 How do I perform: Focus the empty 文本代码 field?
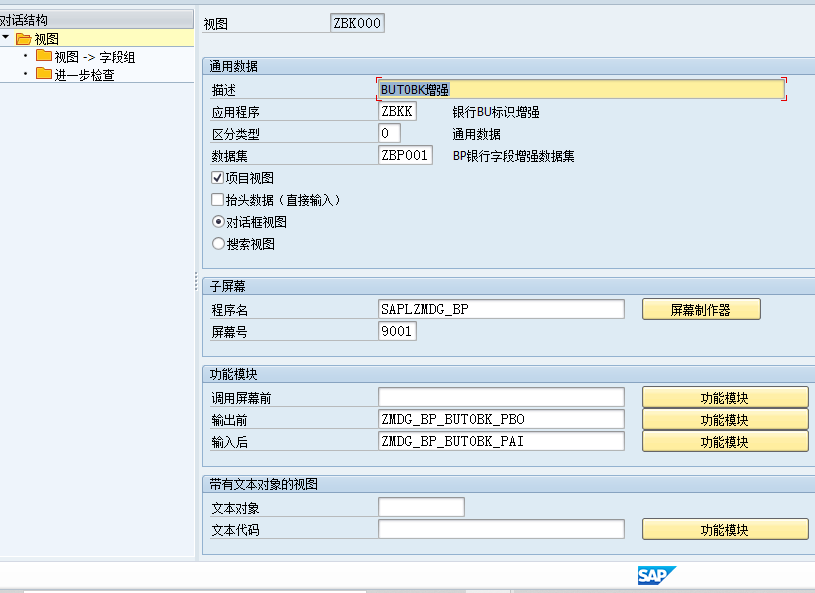click(501, 529)
